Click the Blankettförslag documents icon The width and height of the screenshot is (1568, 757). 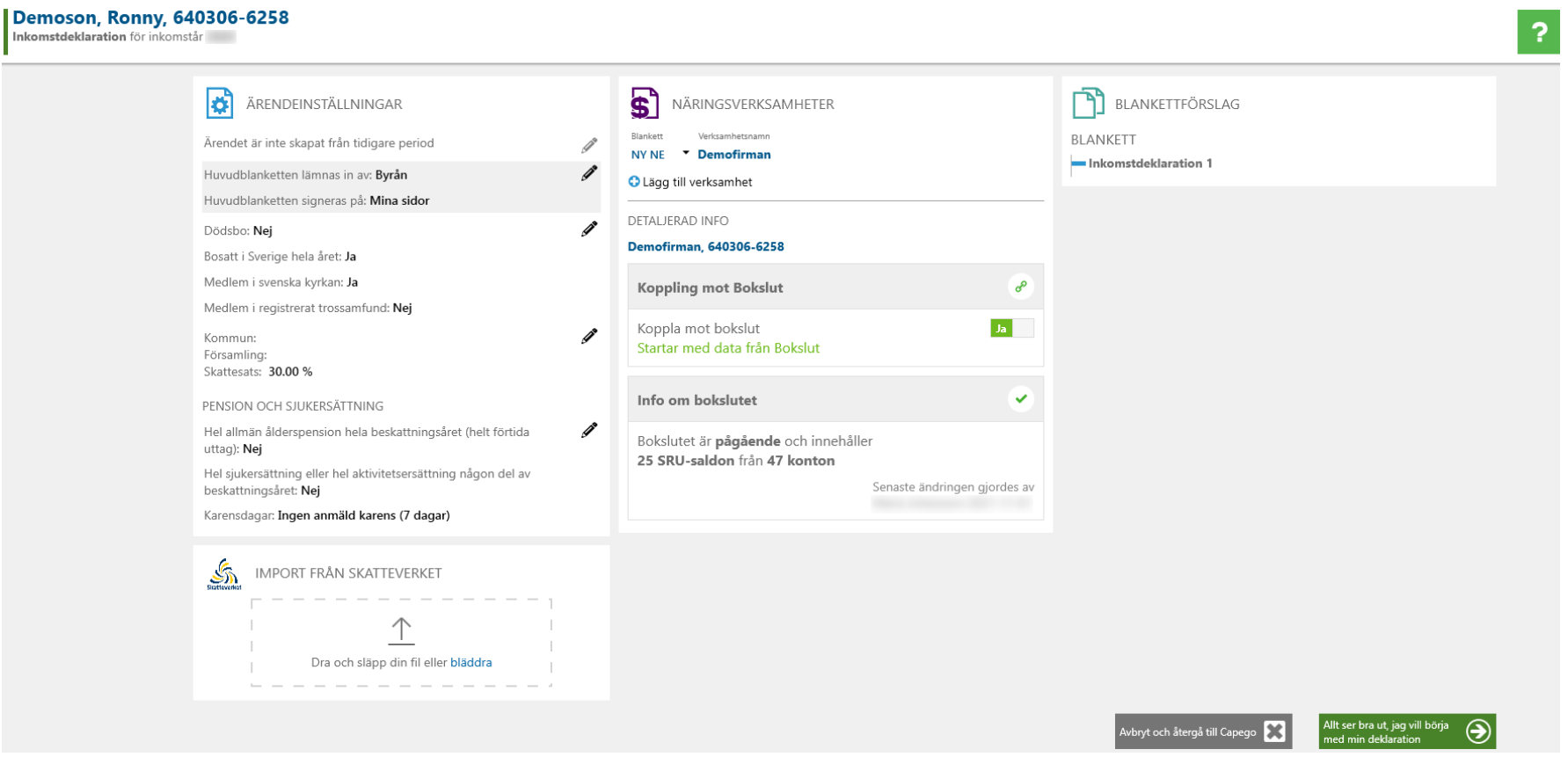[x=1088, y=104]
